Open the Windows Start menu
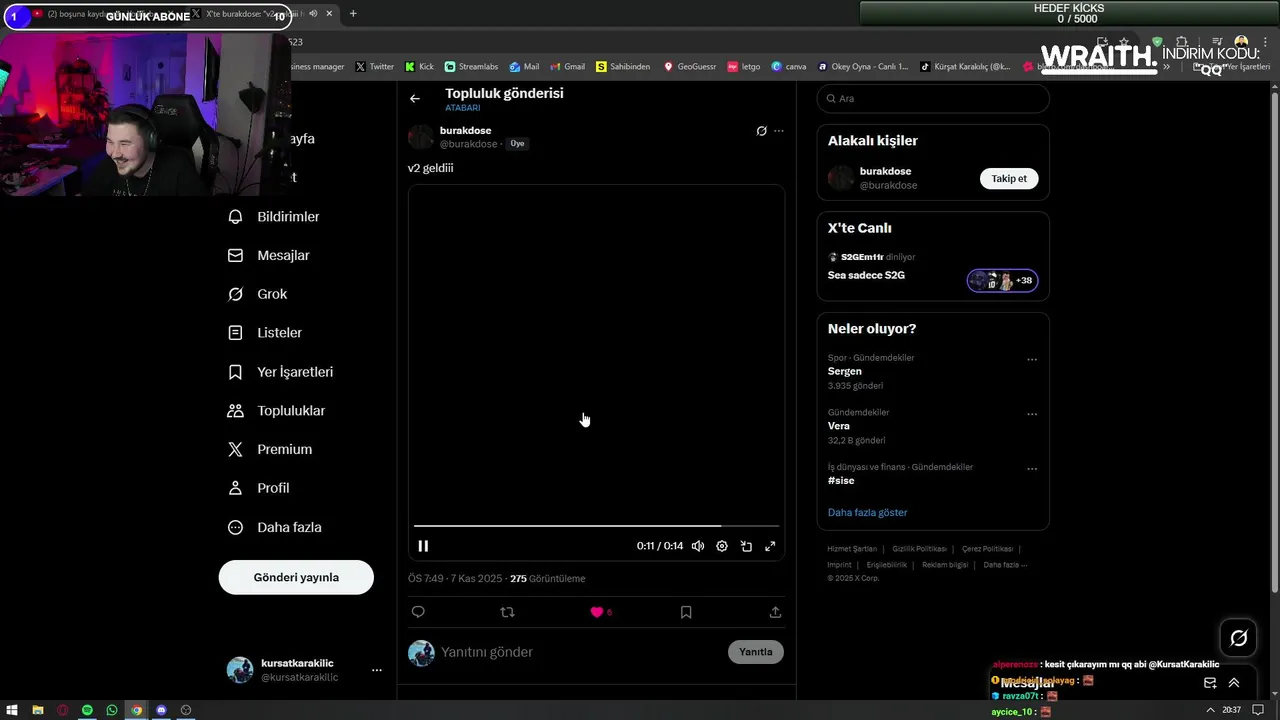The height and width of the screenshot is (720, 1280). click(x=12, y=710)
